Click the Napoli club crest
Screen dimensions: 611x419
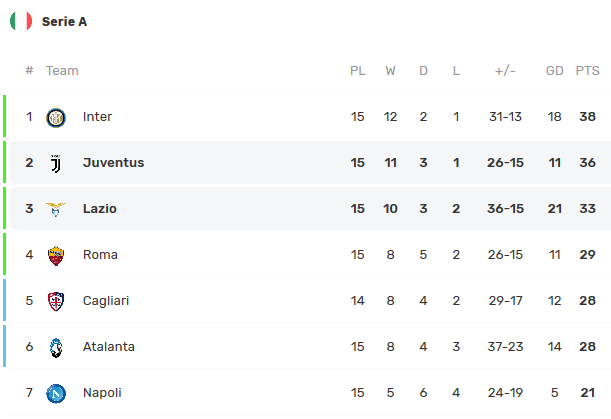(x=56, y=393)
